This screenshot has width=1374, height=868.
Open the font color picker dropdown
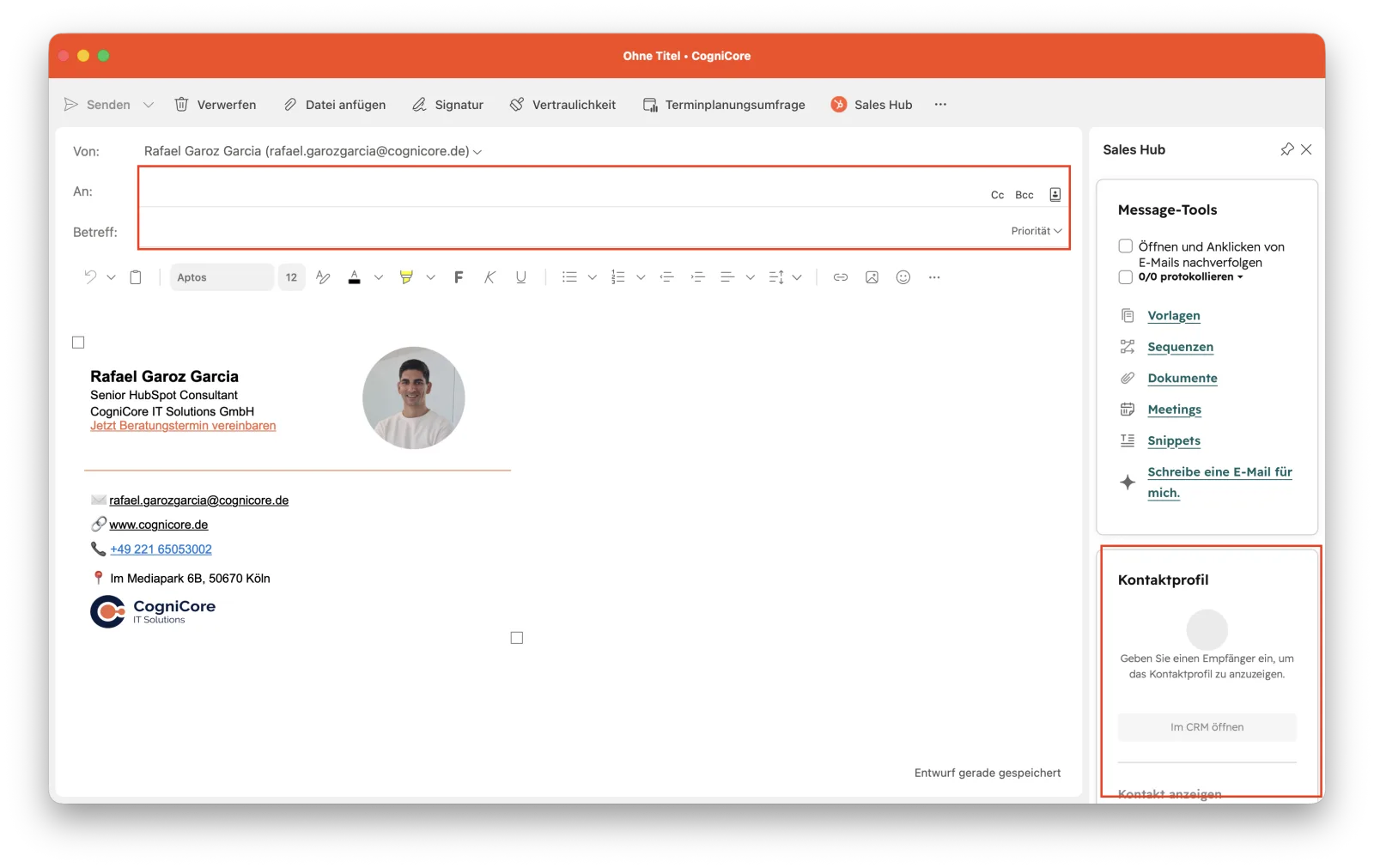378,277
